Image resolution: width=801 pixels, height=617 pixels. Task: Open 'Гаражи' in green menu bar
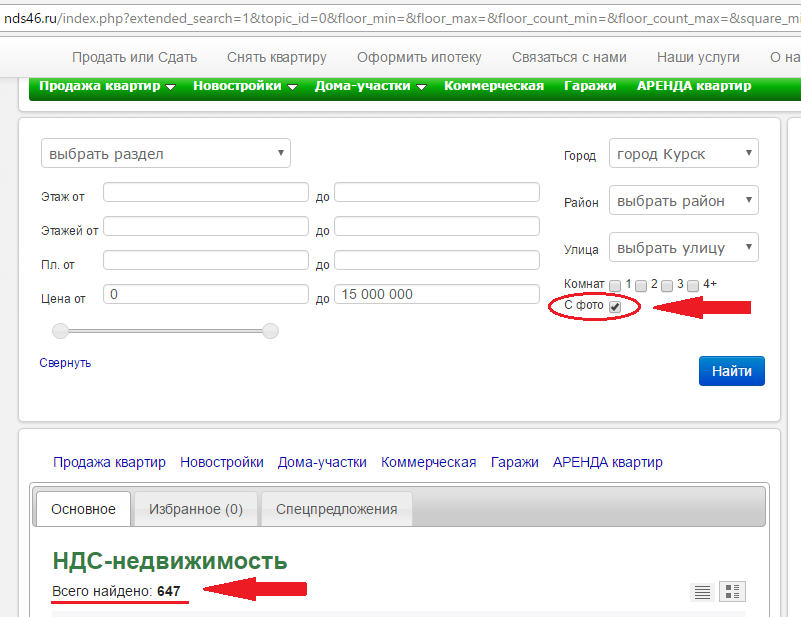(x=590, y=86)
